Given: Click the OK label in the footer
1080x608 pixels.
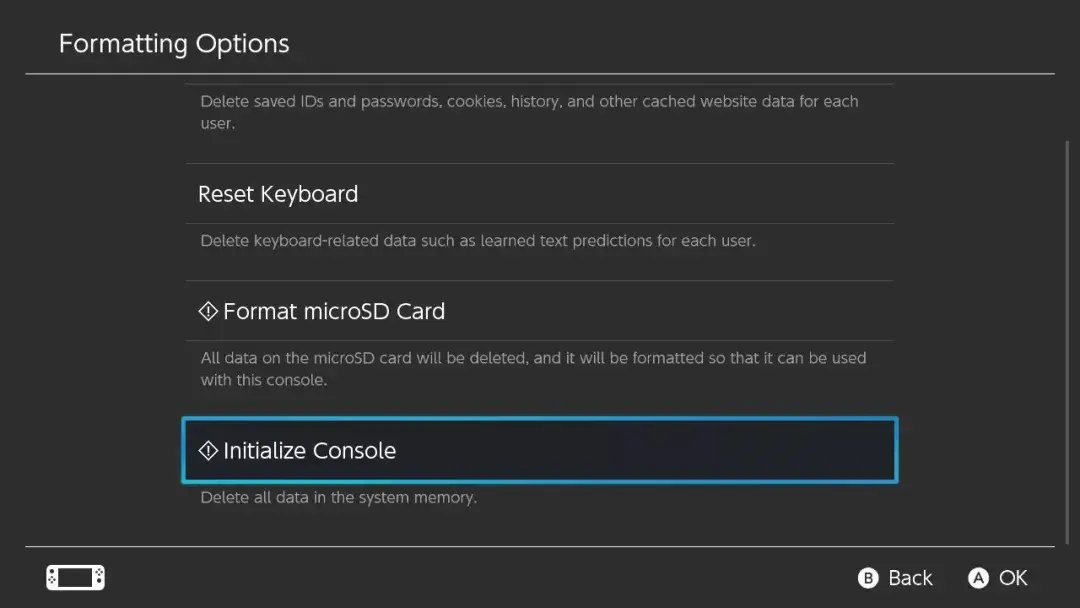Looking at the screenshot, I should [1012, 578].
